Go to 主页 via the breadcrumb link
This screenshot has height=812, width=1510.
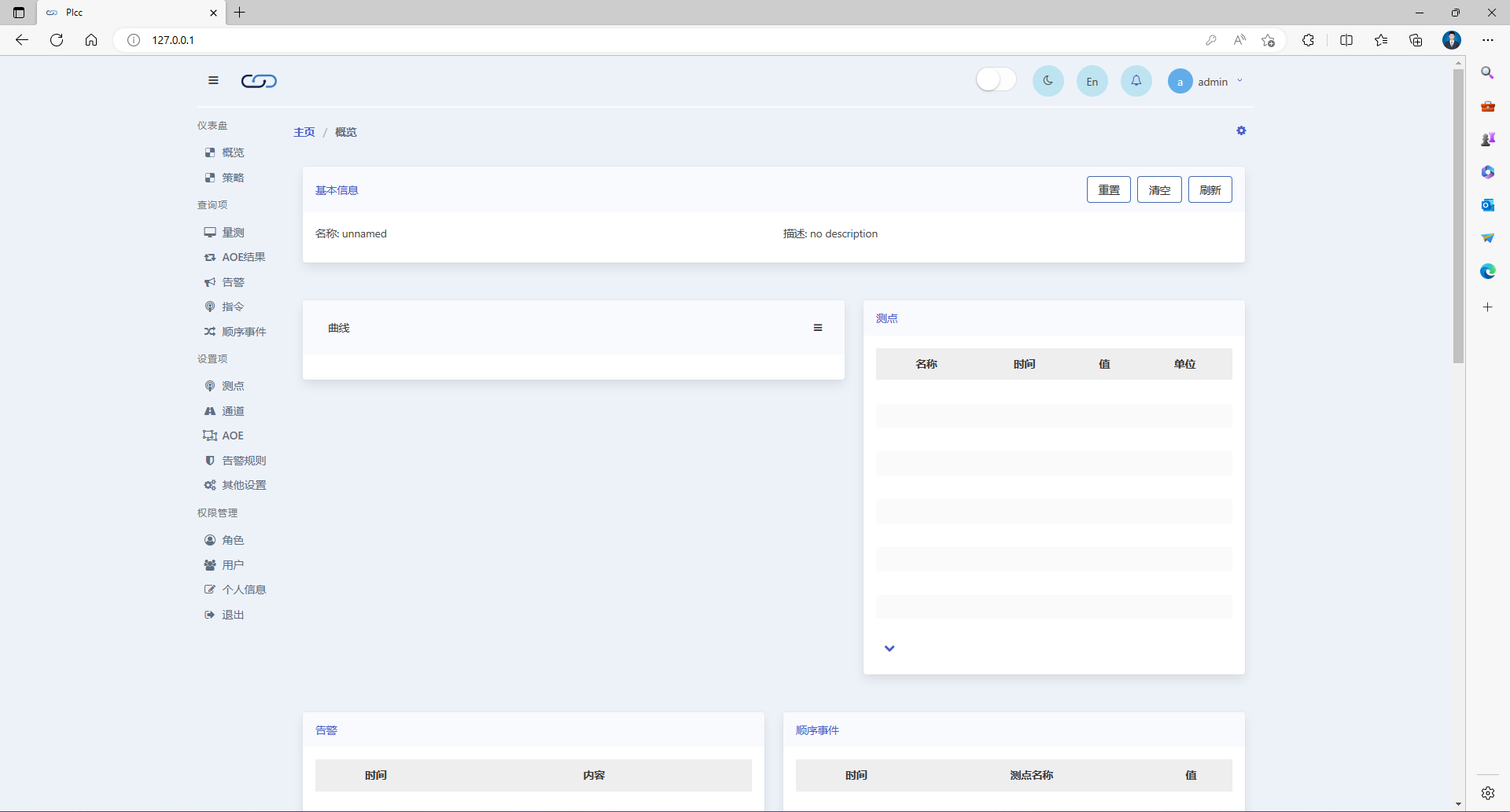point(304,132)
